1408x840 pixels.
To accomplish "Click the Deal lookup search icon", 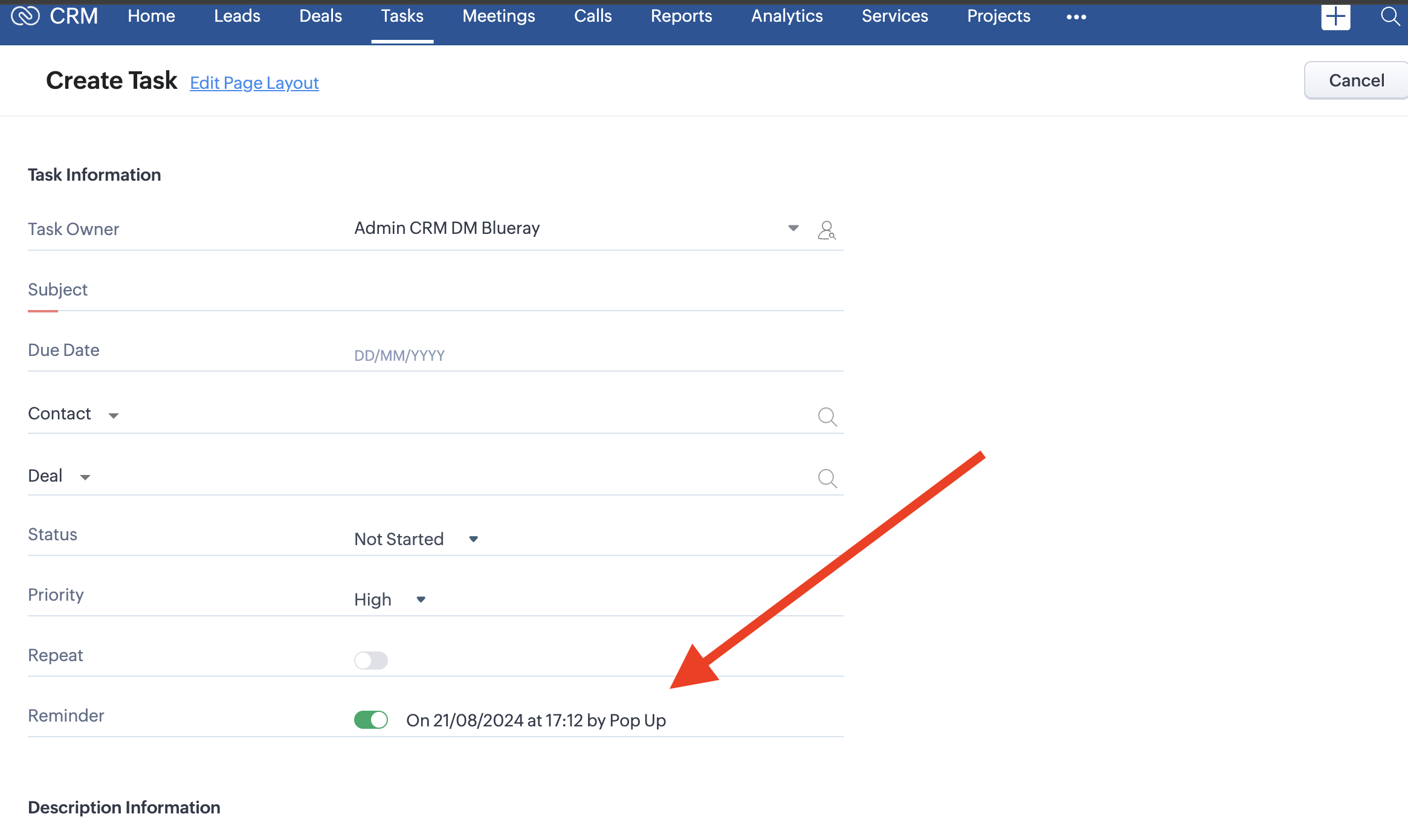I will (x=827, y=478).
